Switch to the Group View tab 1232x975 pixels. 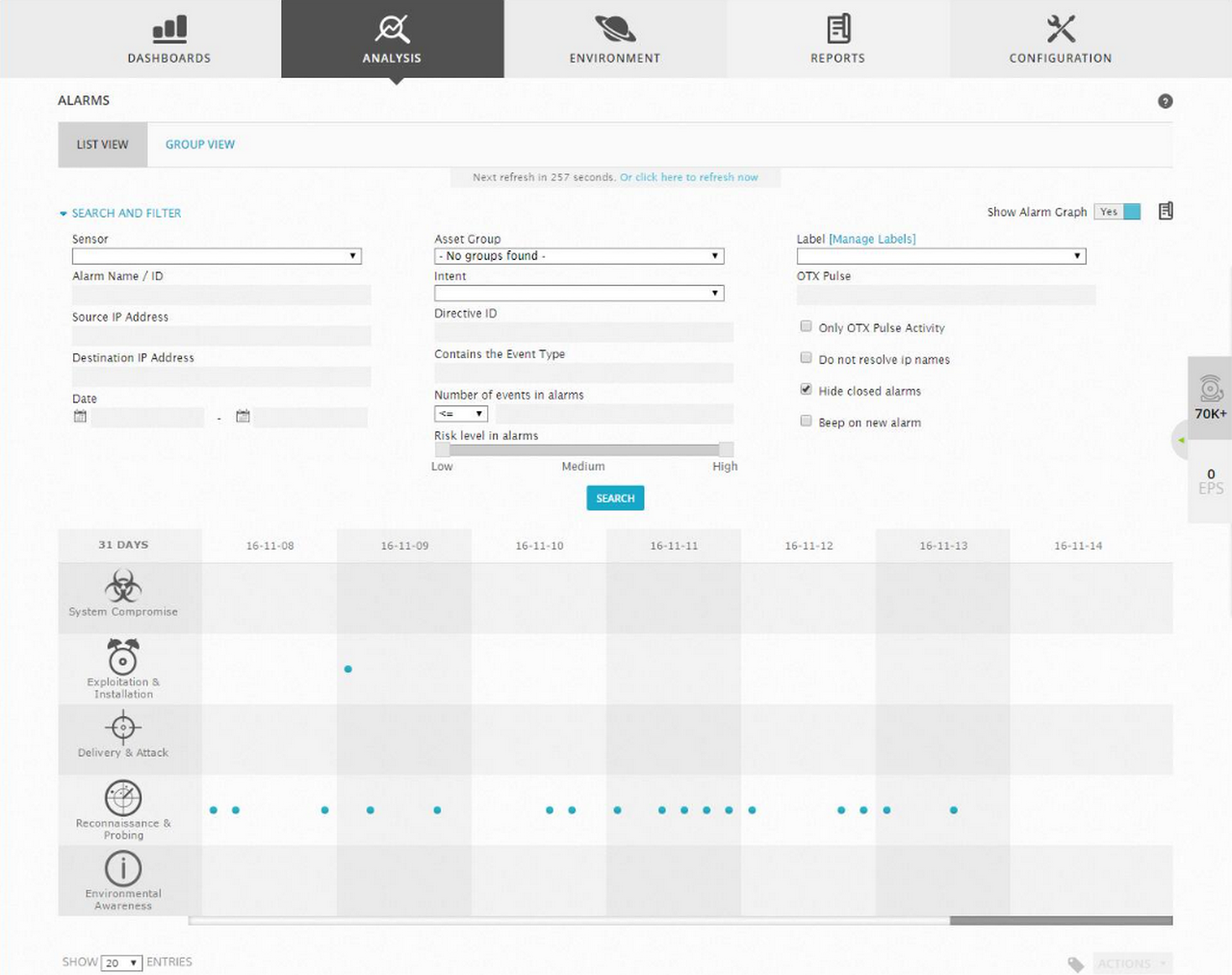pos(200,144)
